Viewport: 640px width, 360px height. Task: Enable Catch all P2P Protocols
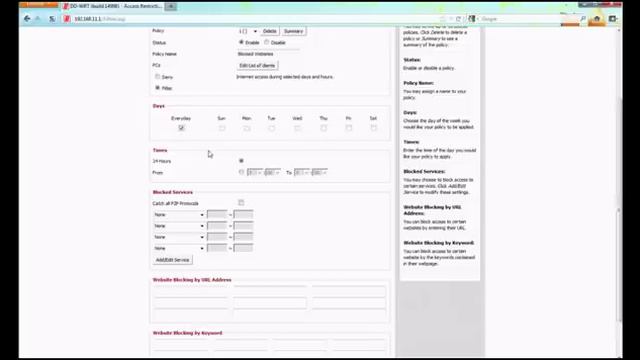pyautogui.click(x=241, y=203)
